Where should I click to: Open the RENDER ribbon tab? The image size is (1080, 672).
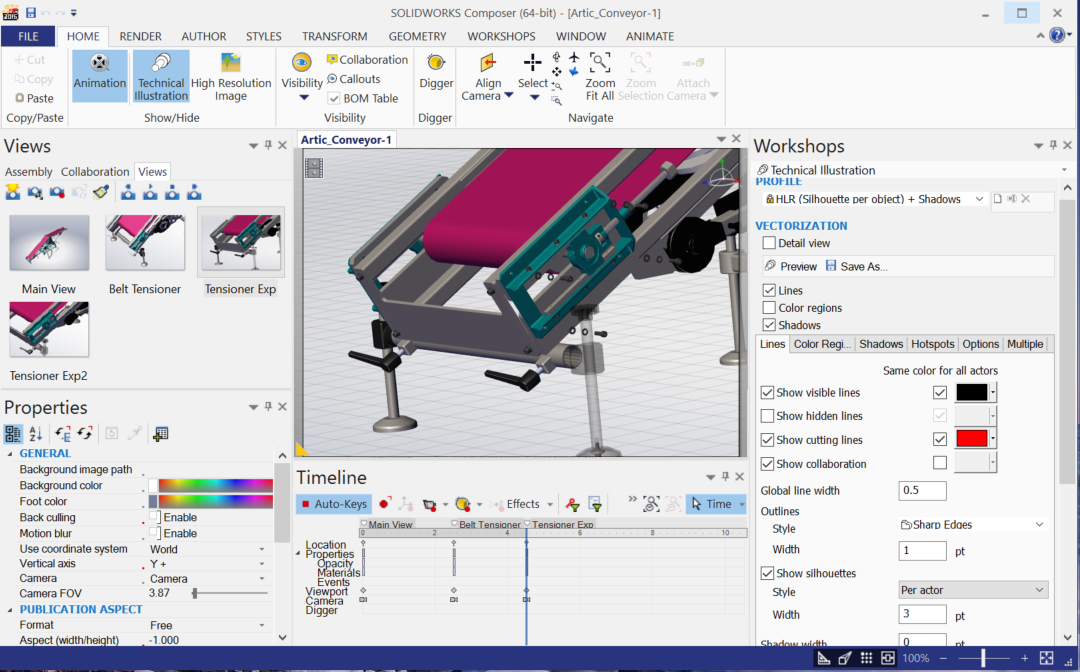[x=141, y=36]
